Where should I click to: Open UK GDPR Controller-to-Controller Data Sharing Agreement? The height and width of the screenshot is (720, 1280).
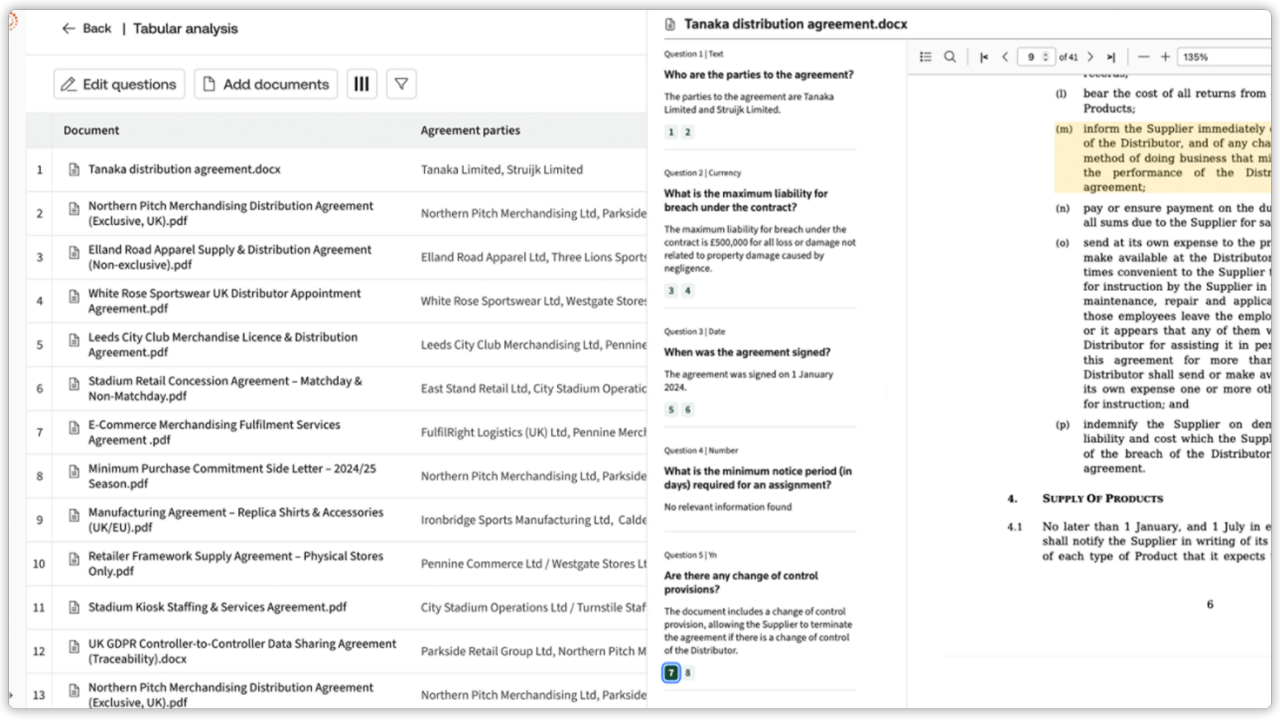point(242,651)
